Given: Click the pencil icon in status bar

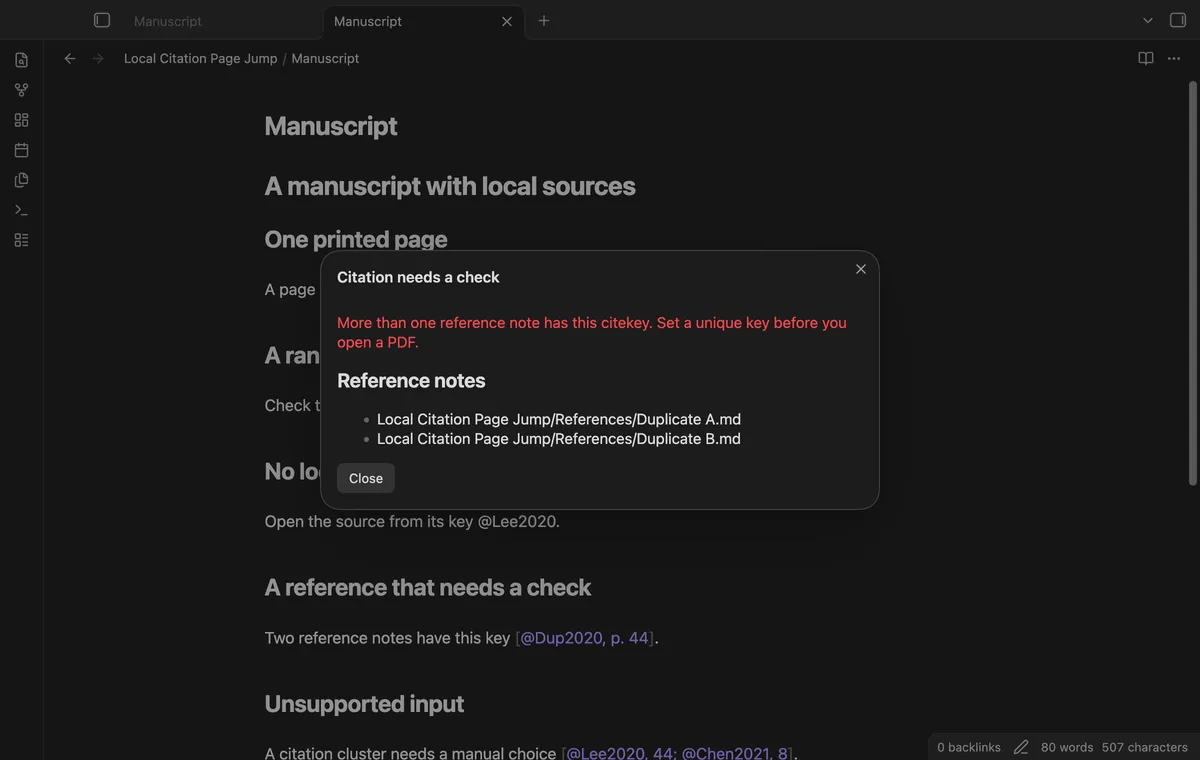Looking at the screenshot, I should coord(1021,747).
